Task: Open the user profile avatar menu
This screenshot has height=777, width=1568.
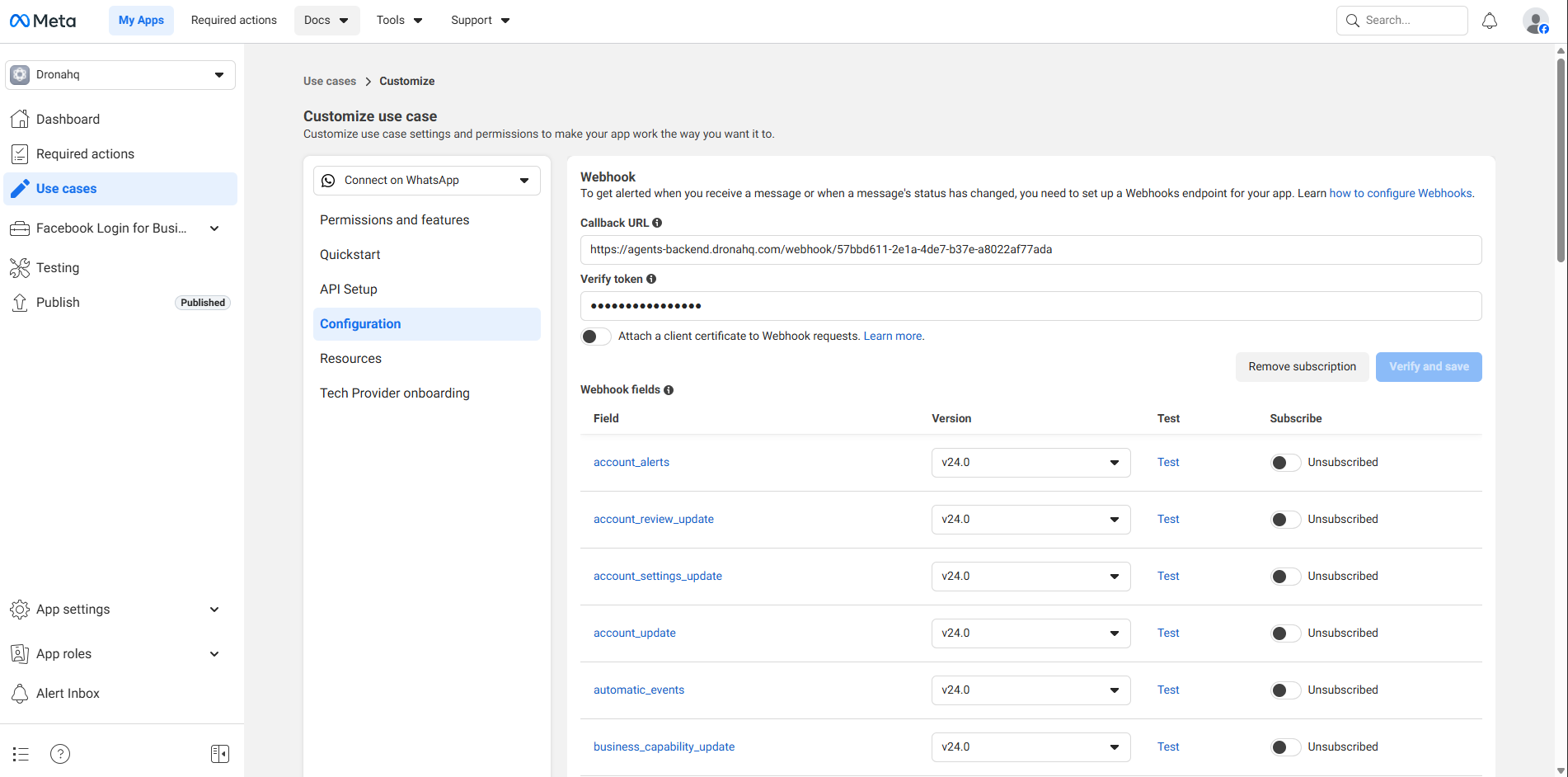Action: point(1535,21)
